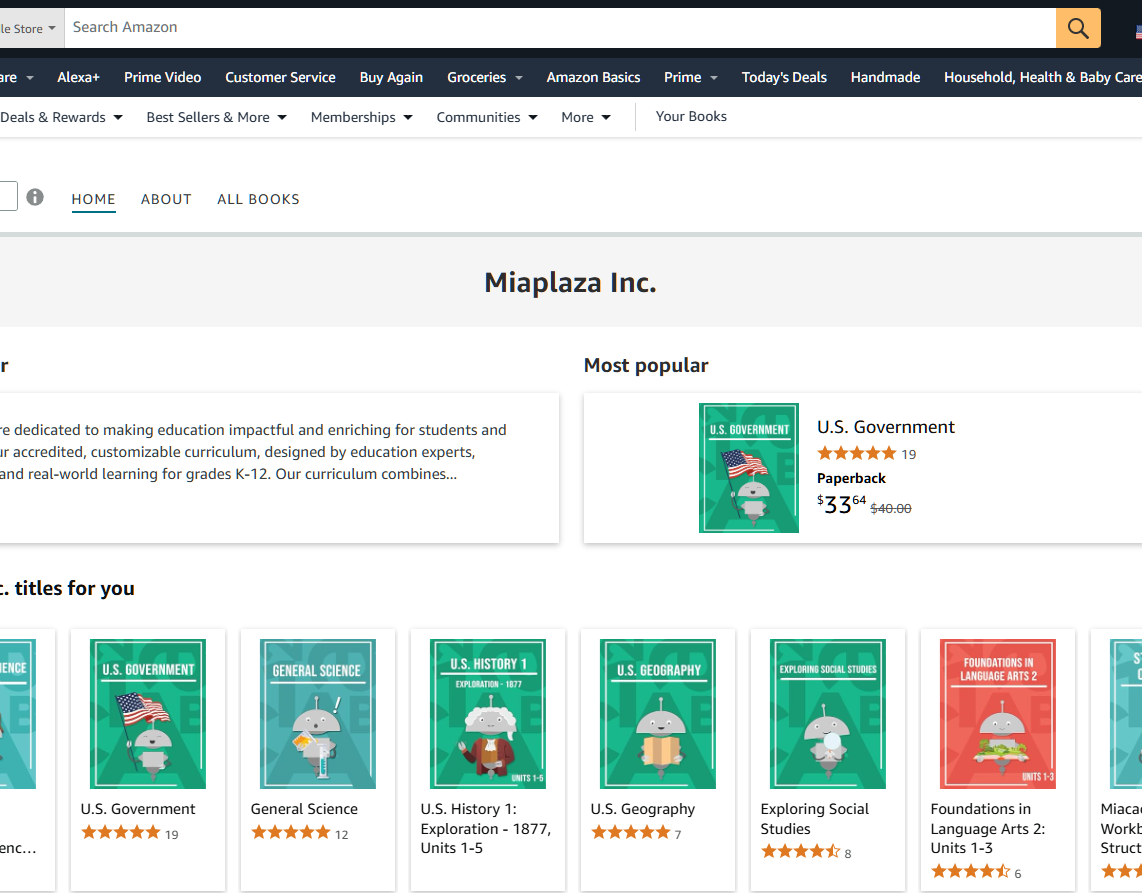Image resolution: width=1142 pixels, height=893 pixels.
Task: Open the U.S. History 1 book cover
Action: [488, 714]
